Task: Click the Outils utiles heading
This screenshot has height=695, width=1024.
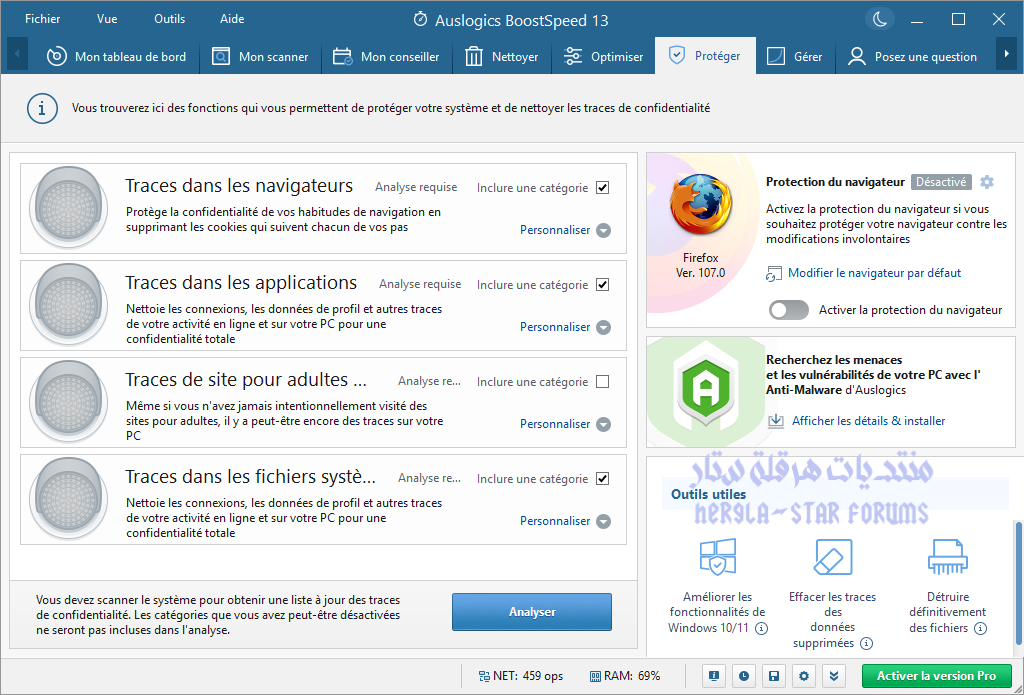Action: coord(708,494)
